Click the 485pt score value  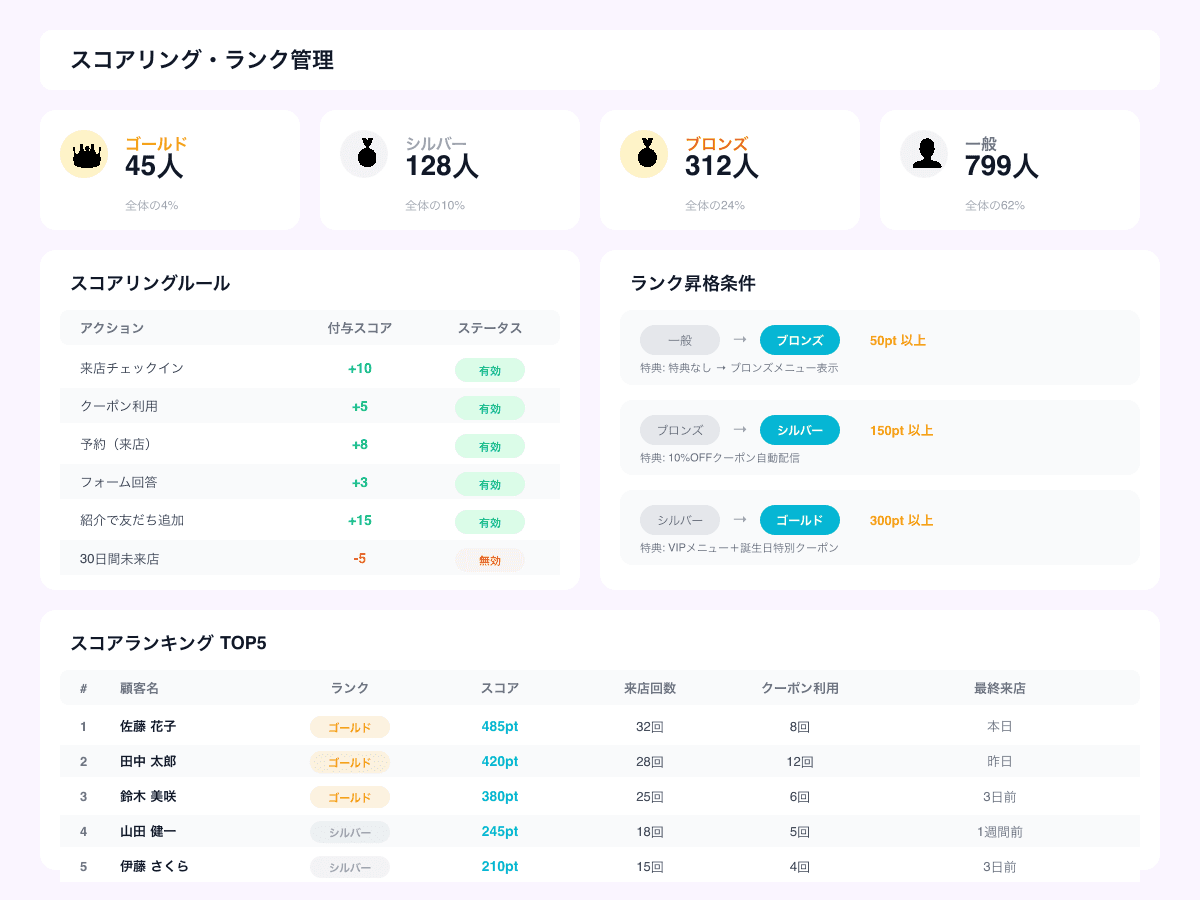(500, 726)
